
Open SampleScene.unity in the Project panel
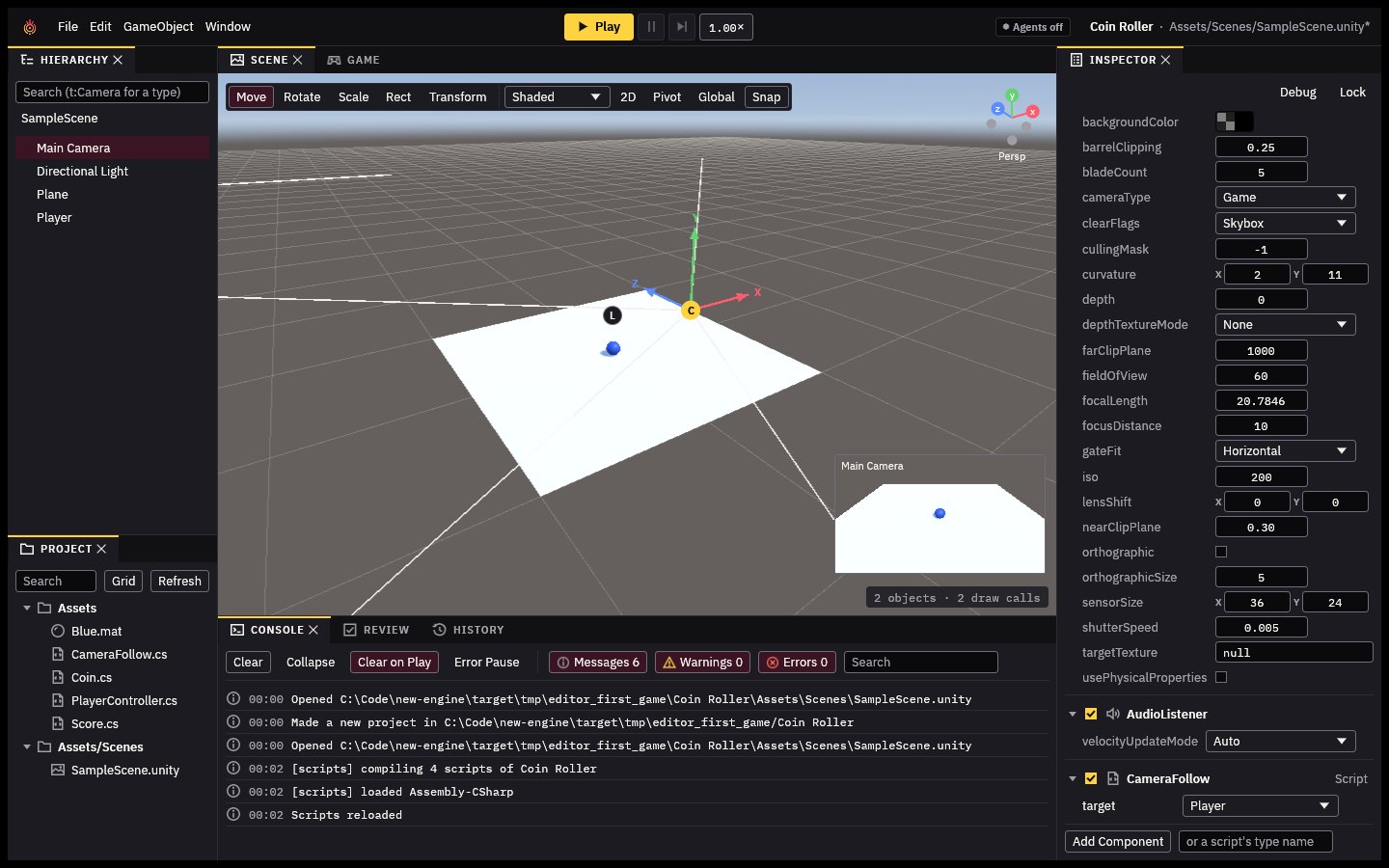pyautogui.click(x=124, y=771)
